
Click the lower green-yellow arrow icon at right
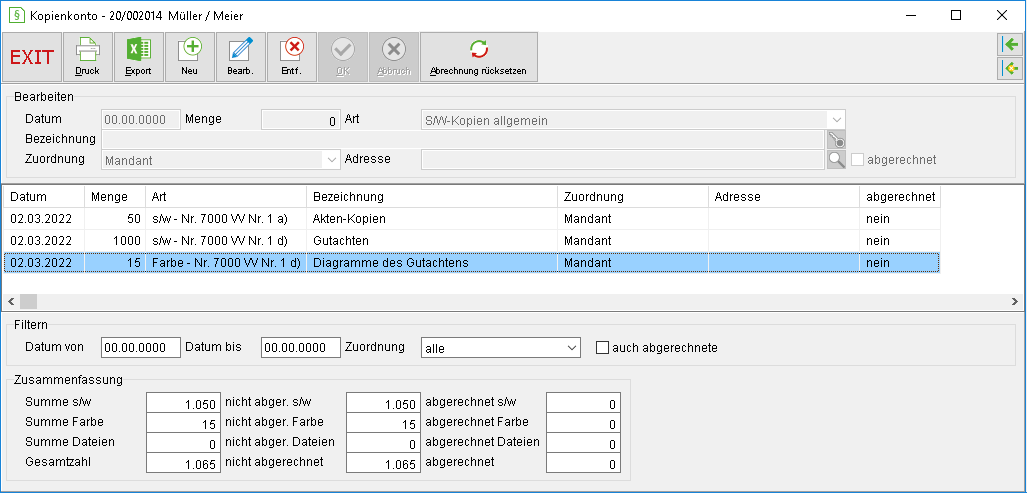(x=1010, y=68)
